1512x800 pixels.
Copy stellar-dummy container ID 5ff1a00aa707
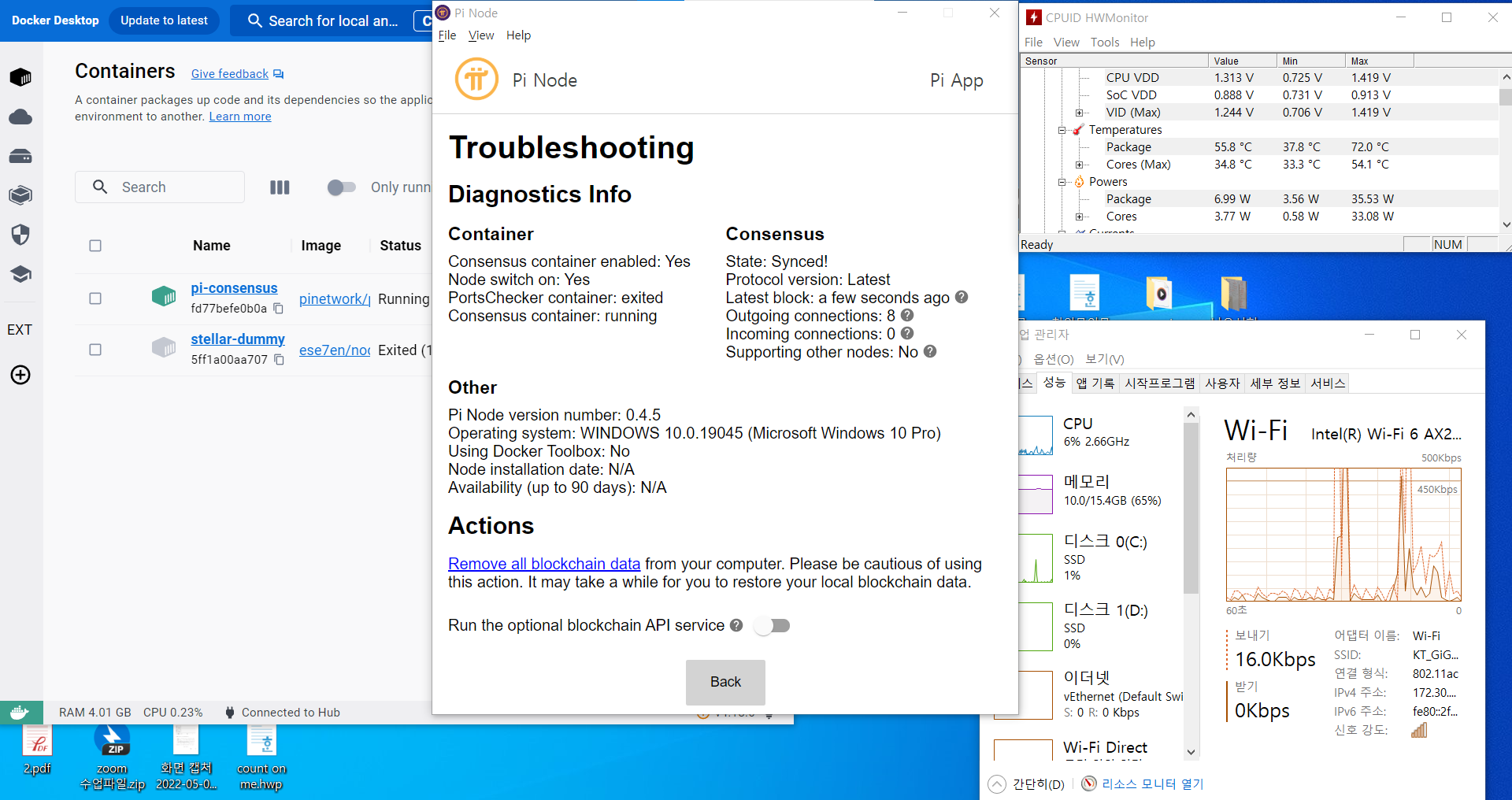point(279,360)
